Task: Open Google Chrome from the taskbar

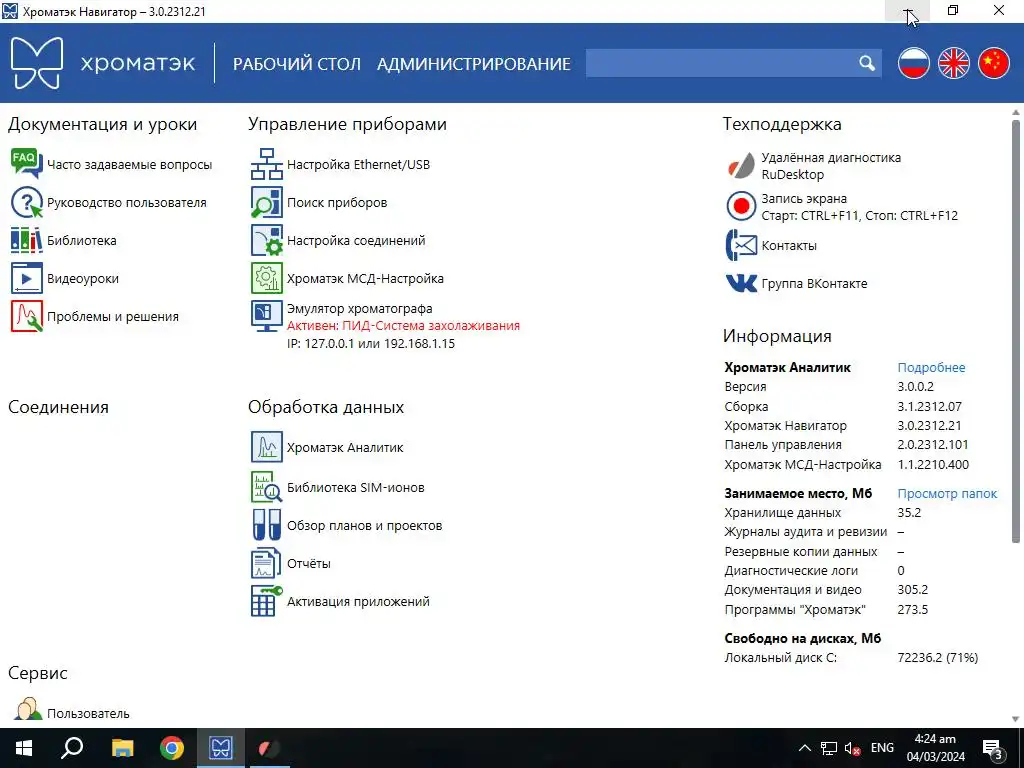Action: tap(172, 748)
